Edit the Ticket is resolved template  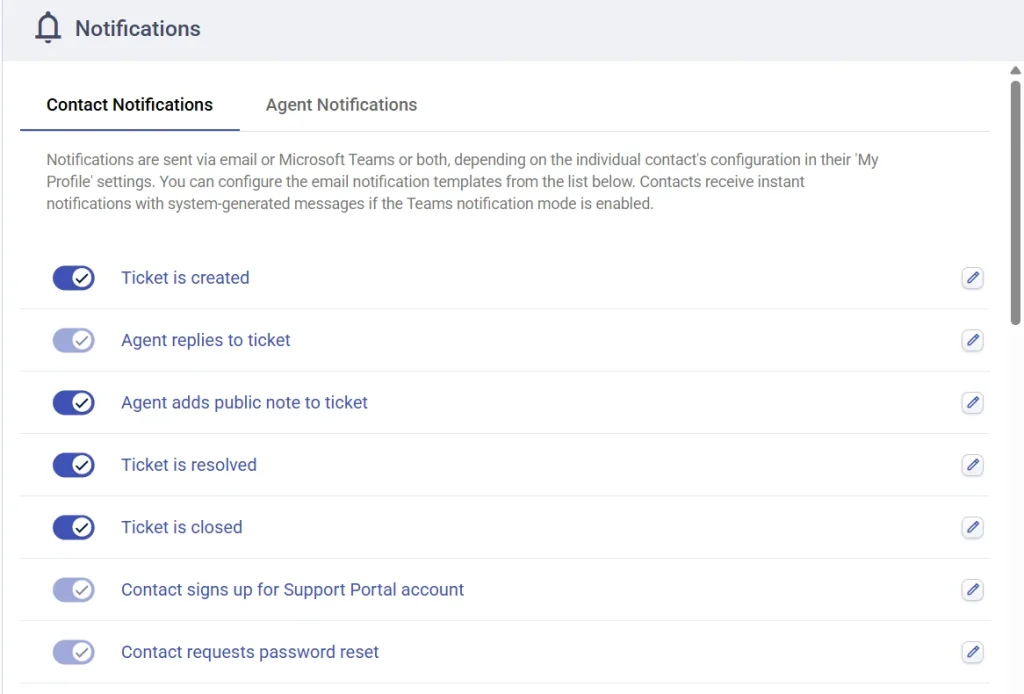coord(972,465)
